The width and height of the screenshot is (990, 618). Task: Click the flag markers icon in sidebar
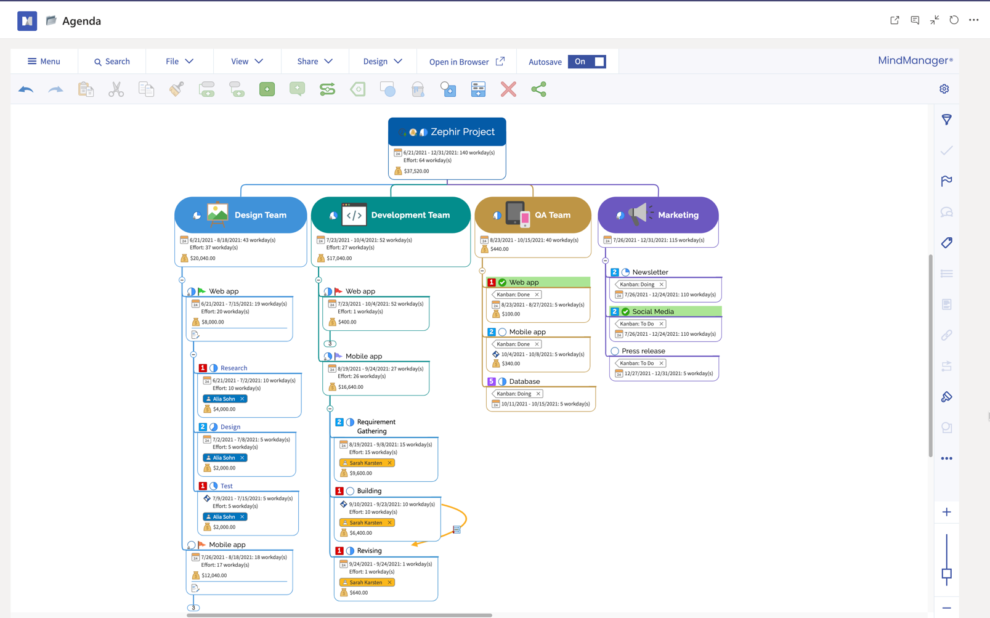click(x=946, y=181)
